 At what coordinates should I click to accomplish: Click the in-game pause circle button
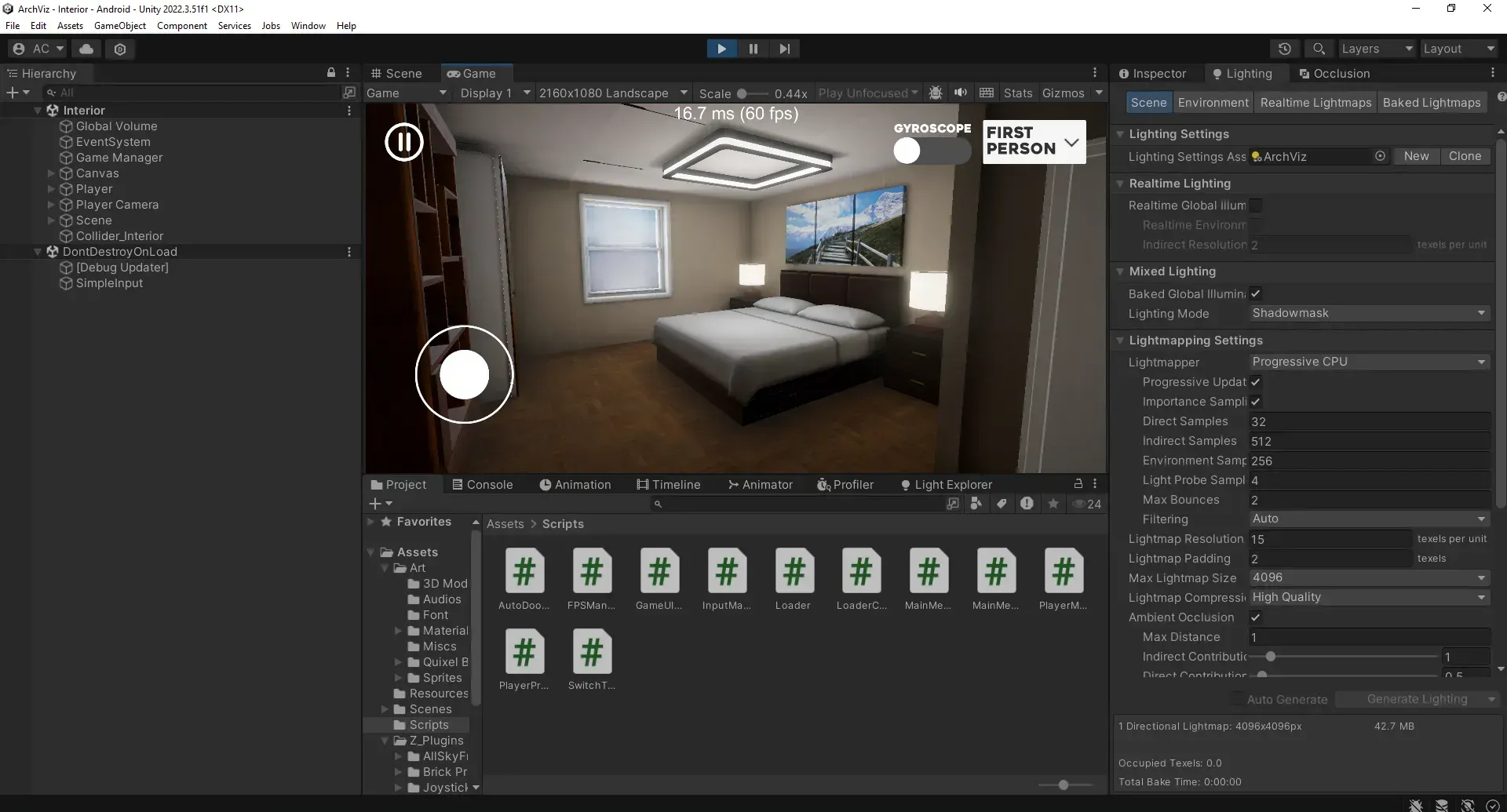(404, 142)
